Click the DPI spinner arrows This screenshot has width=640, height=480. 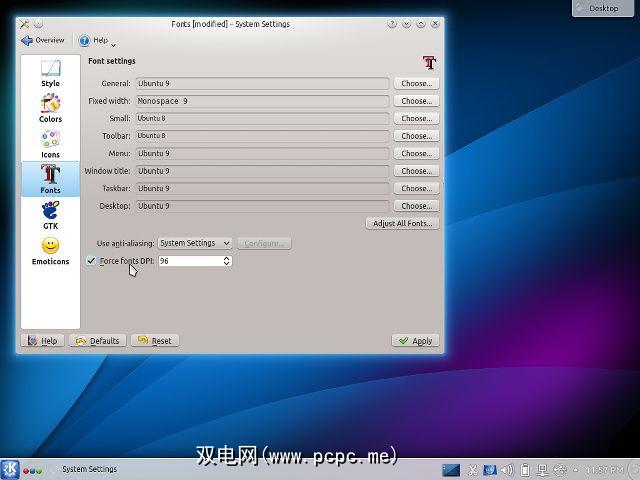tap(227, 261)
